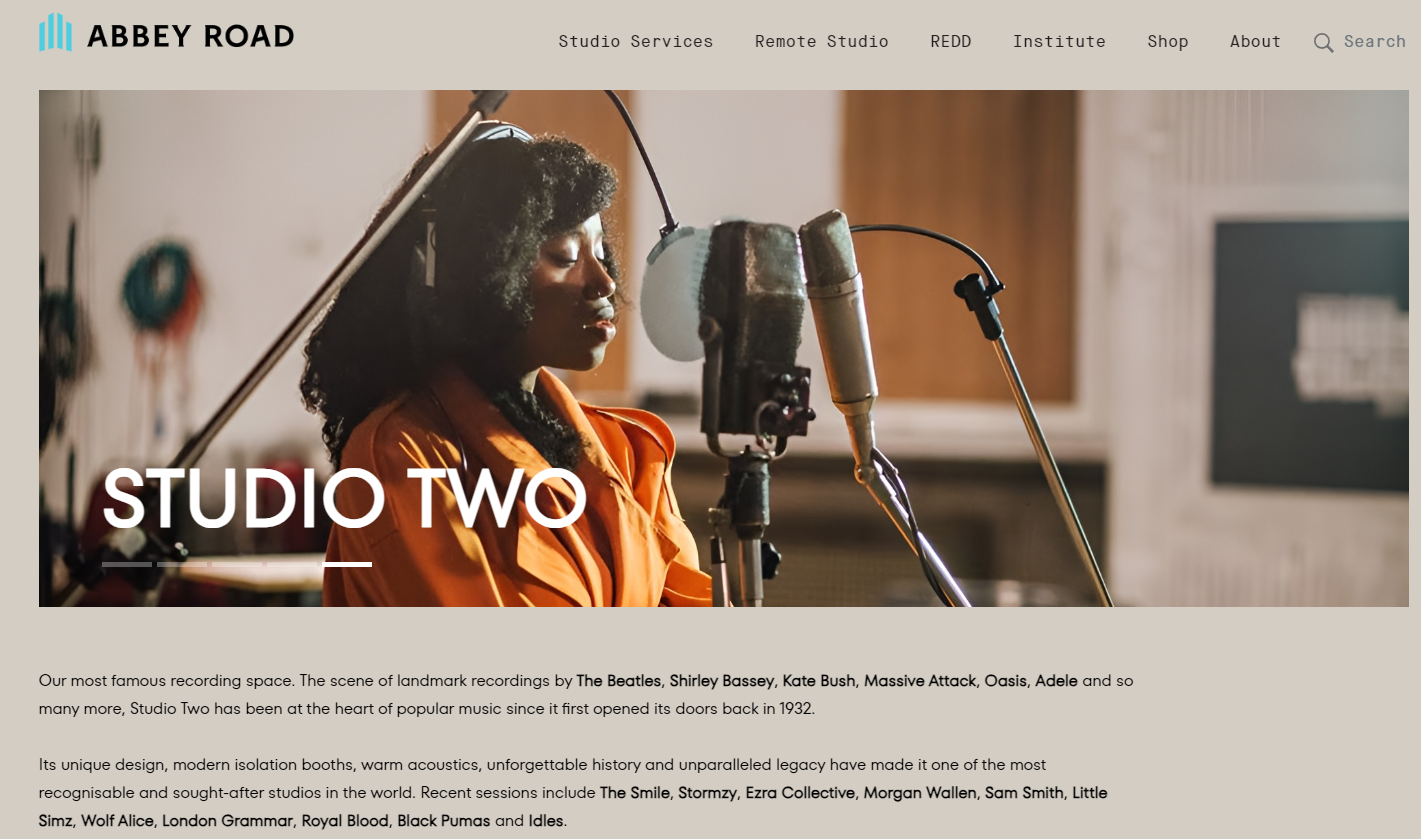Click the highlighted fifth slide indicator
Screen dimensions: 1421x839
click(347, 564)
